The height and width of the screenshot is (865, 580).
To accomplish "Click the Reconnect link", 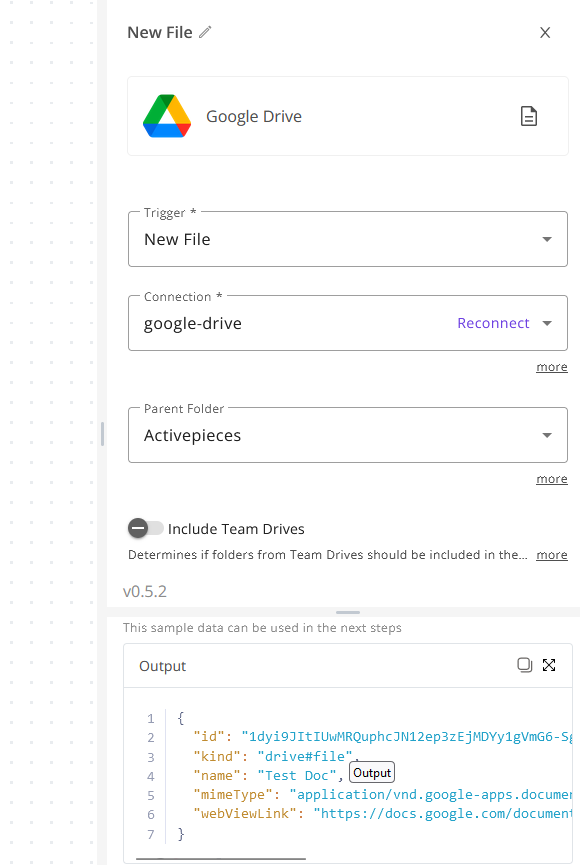I will [493, 323].
